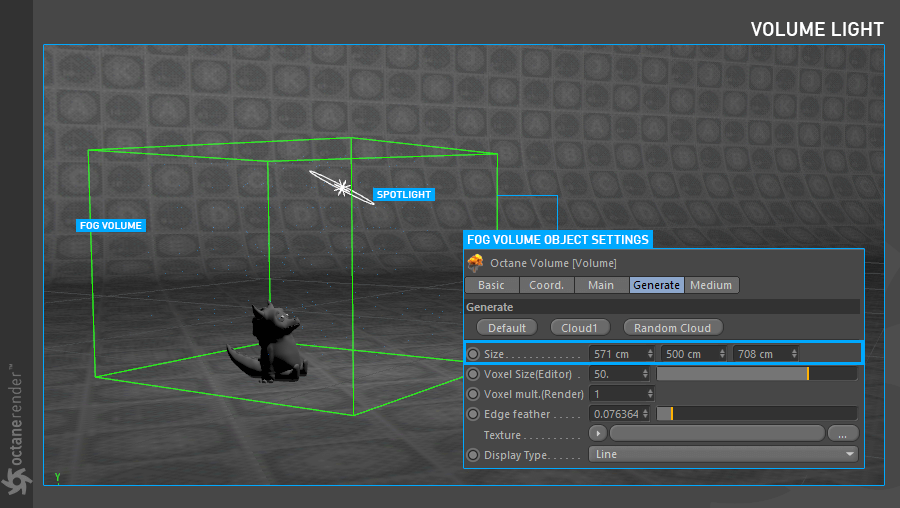Screen dimensions: 900x508
Task: Switch to the Medium tab
Action: click(711, 285)
